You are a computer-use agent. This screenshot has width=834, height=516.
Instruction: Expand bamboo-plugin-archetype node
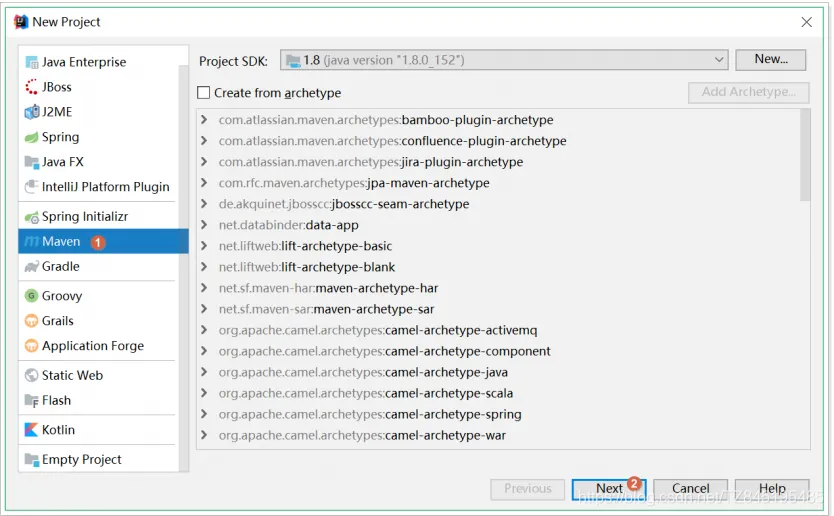tap(204, 120)
